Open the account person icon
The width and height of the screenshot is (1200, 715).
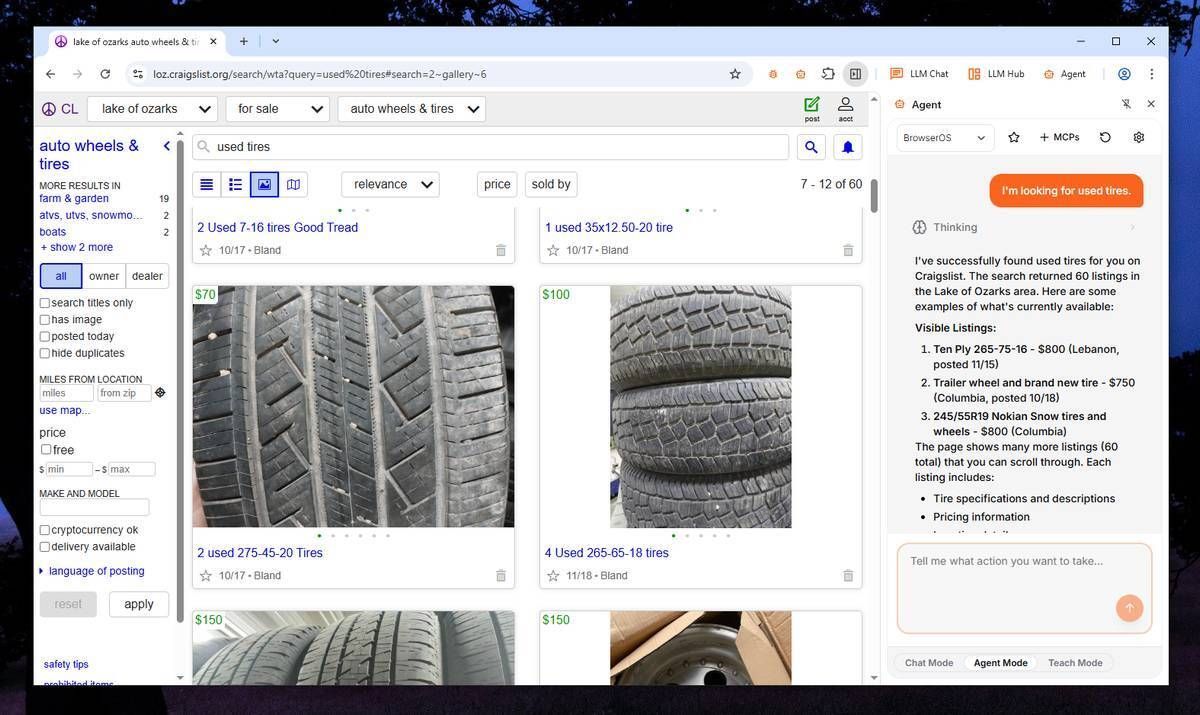845,108
